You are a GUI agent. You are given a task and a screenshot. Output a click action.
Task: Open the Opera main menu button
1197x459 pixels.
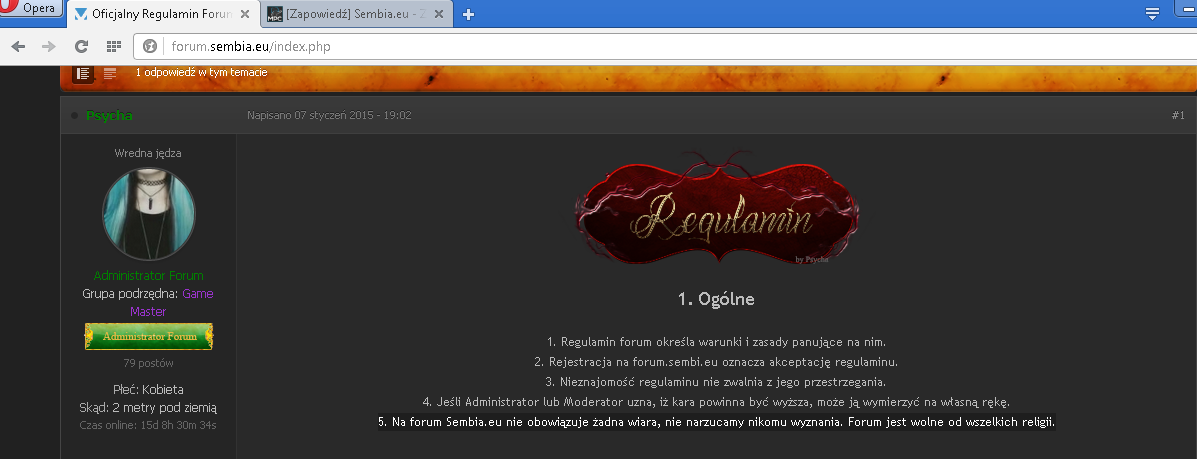(29, 8)
